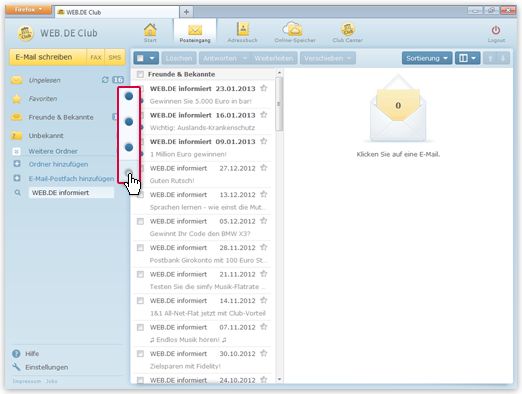Star the 27.12.2012 email as favorite
Viewport: 522px width, 394px height.
264,168
